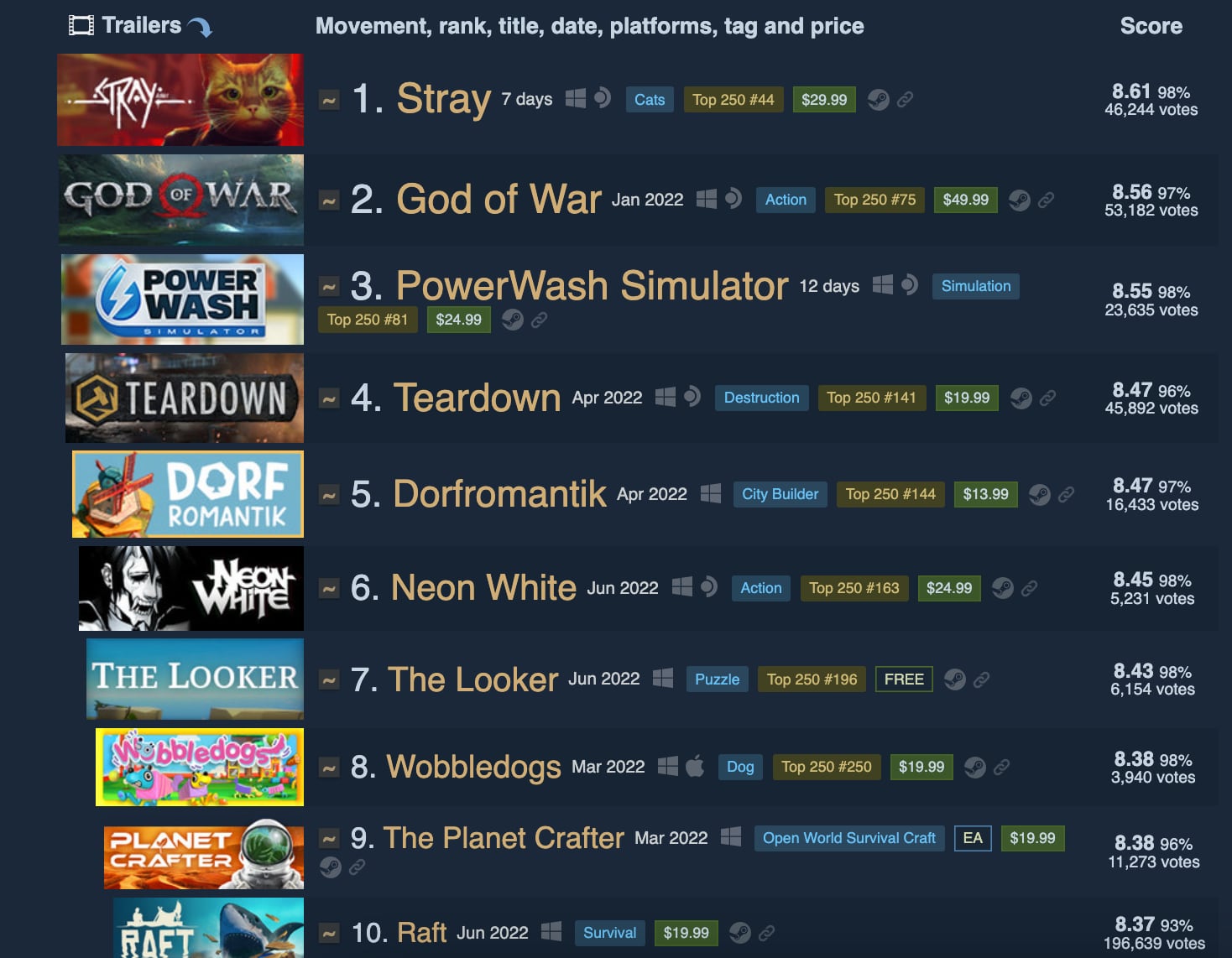Viewport: 1232px width, 958px height.
Task: Open Stray's Steam store icon
Action: tap(878, 100)
